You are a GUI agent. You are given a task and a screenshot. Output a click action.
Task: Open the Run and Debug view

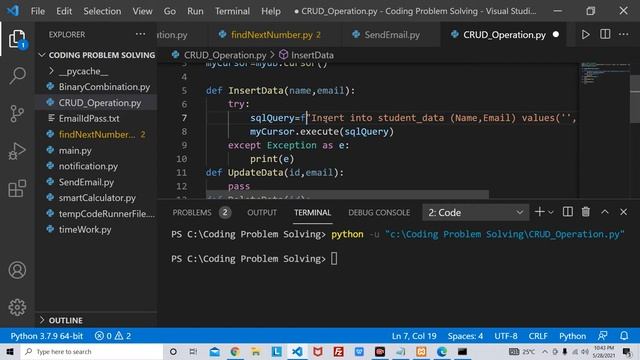click(x=17, y=151)
